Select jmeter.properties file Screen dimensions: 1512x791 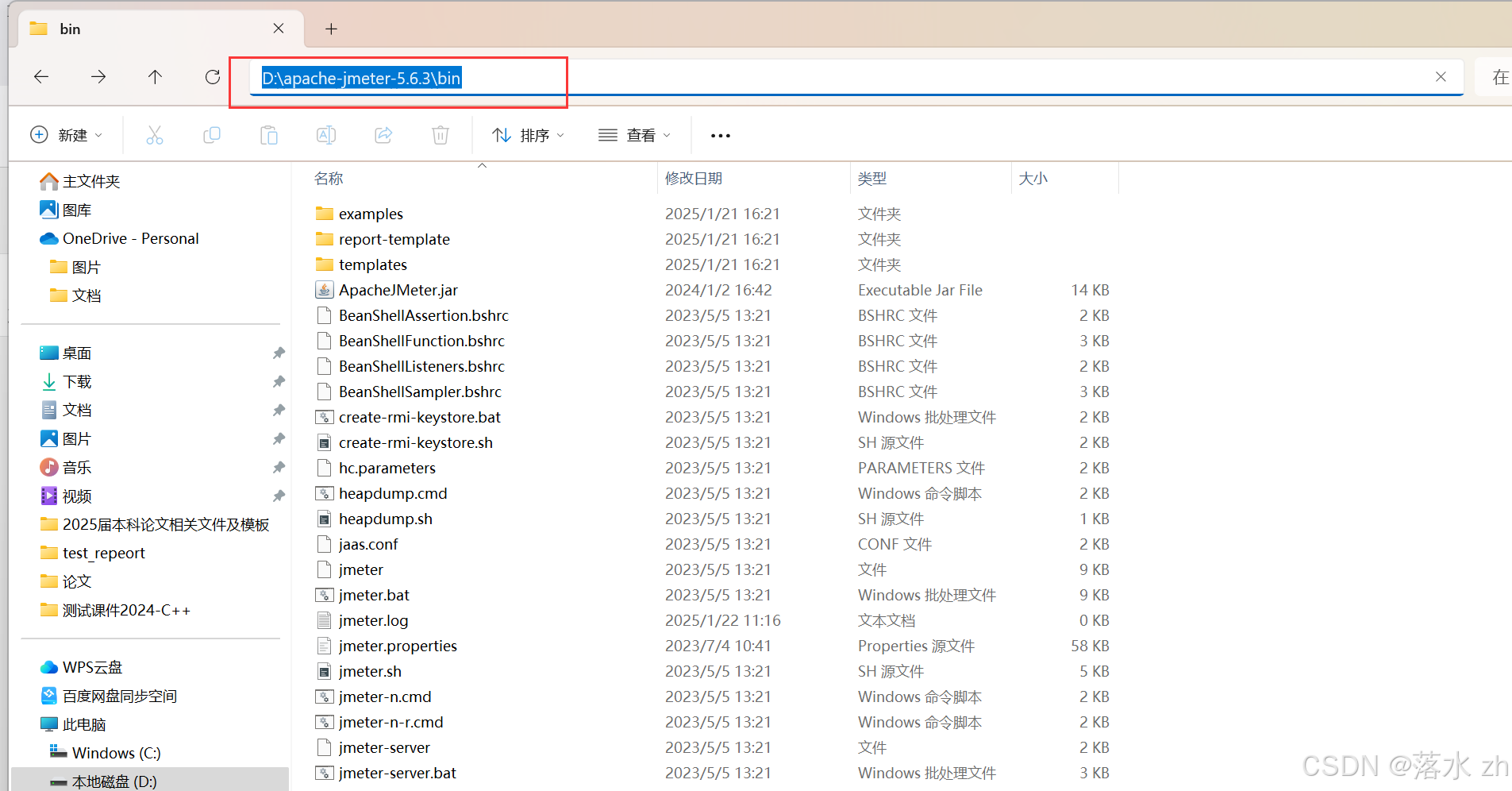[398, 646]
